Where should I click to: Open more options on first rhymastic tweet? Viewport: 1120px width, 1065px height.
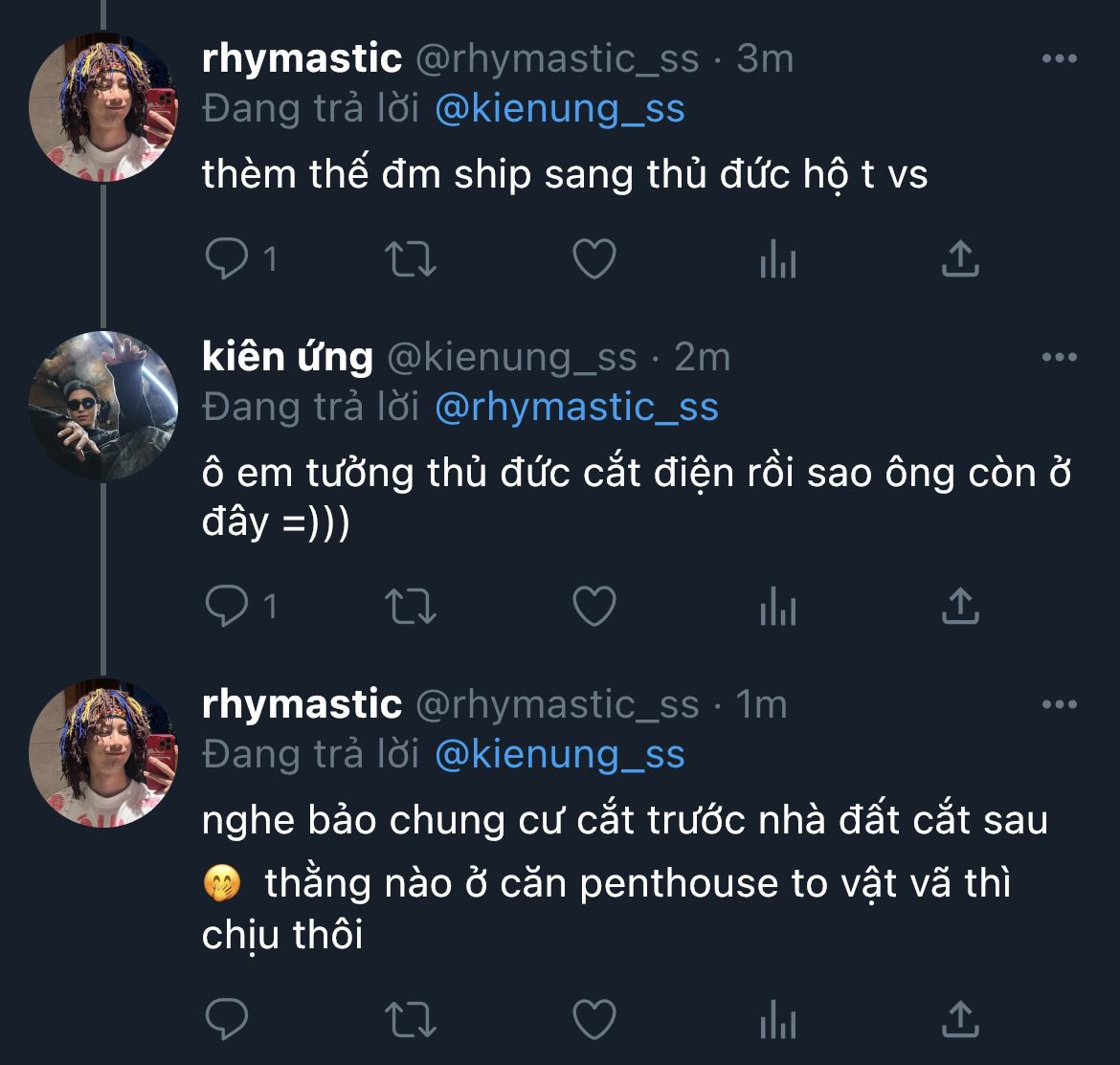[x=1059, y=59]
